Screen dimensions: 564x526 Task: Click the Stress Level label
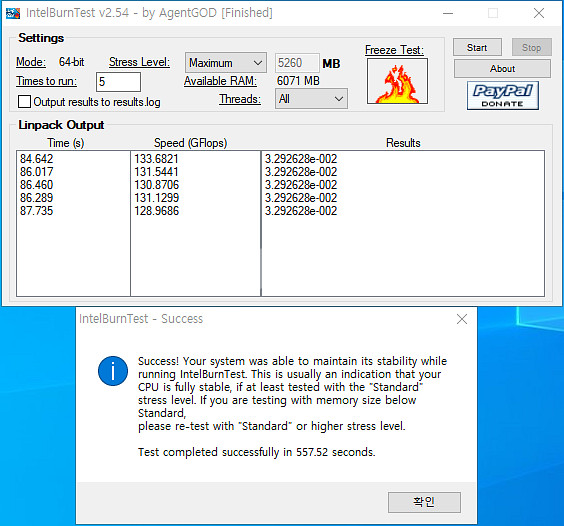(x=139, y=62)
